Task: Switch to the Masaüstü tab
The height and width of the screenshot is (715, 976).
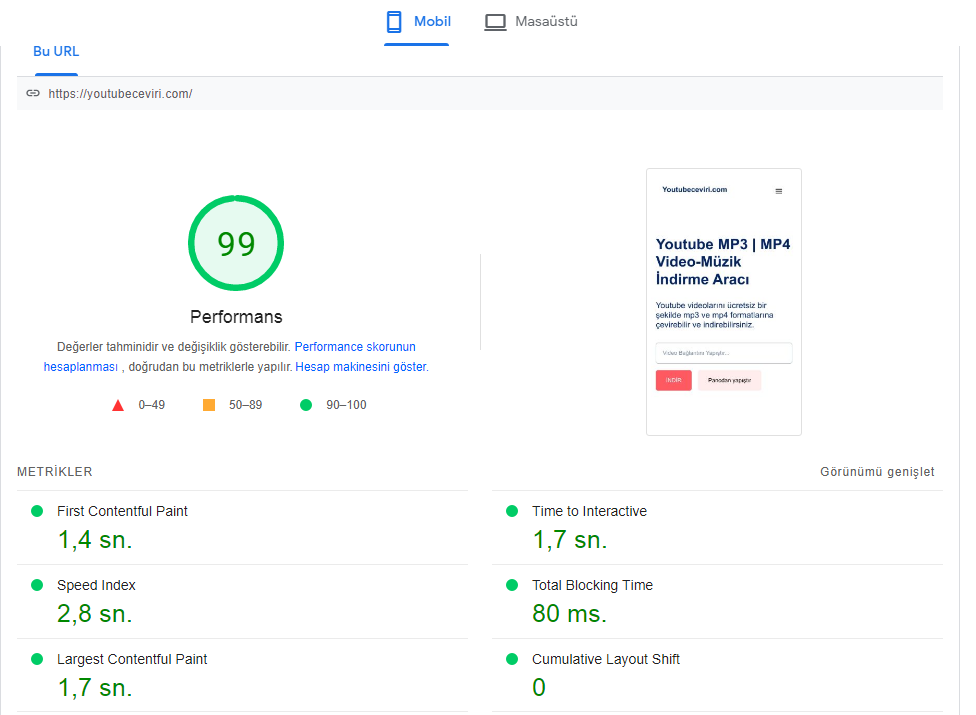Action: click(x=531, y=22)
